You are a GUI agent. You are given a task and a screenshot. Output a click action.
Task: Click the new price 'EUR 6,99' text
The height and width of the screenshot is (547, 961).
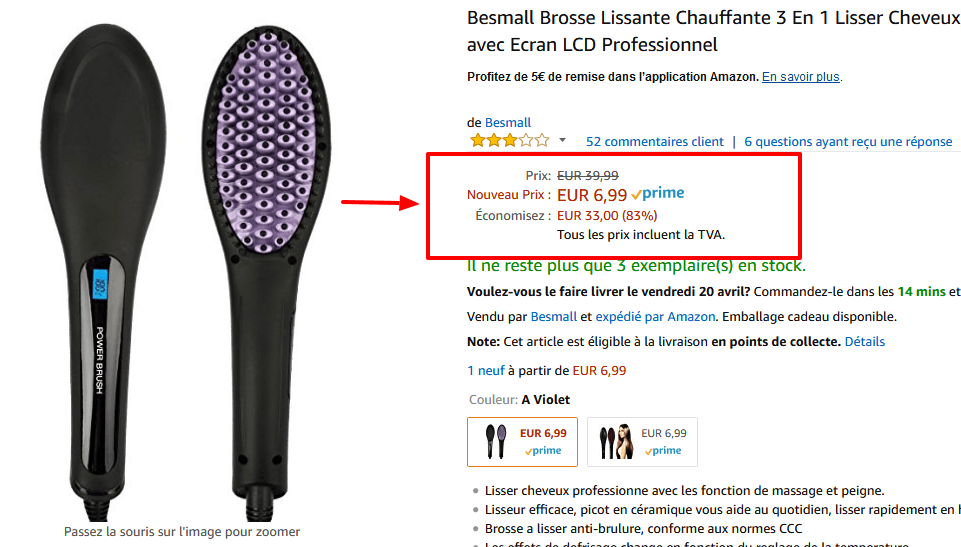coord(591,195)
